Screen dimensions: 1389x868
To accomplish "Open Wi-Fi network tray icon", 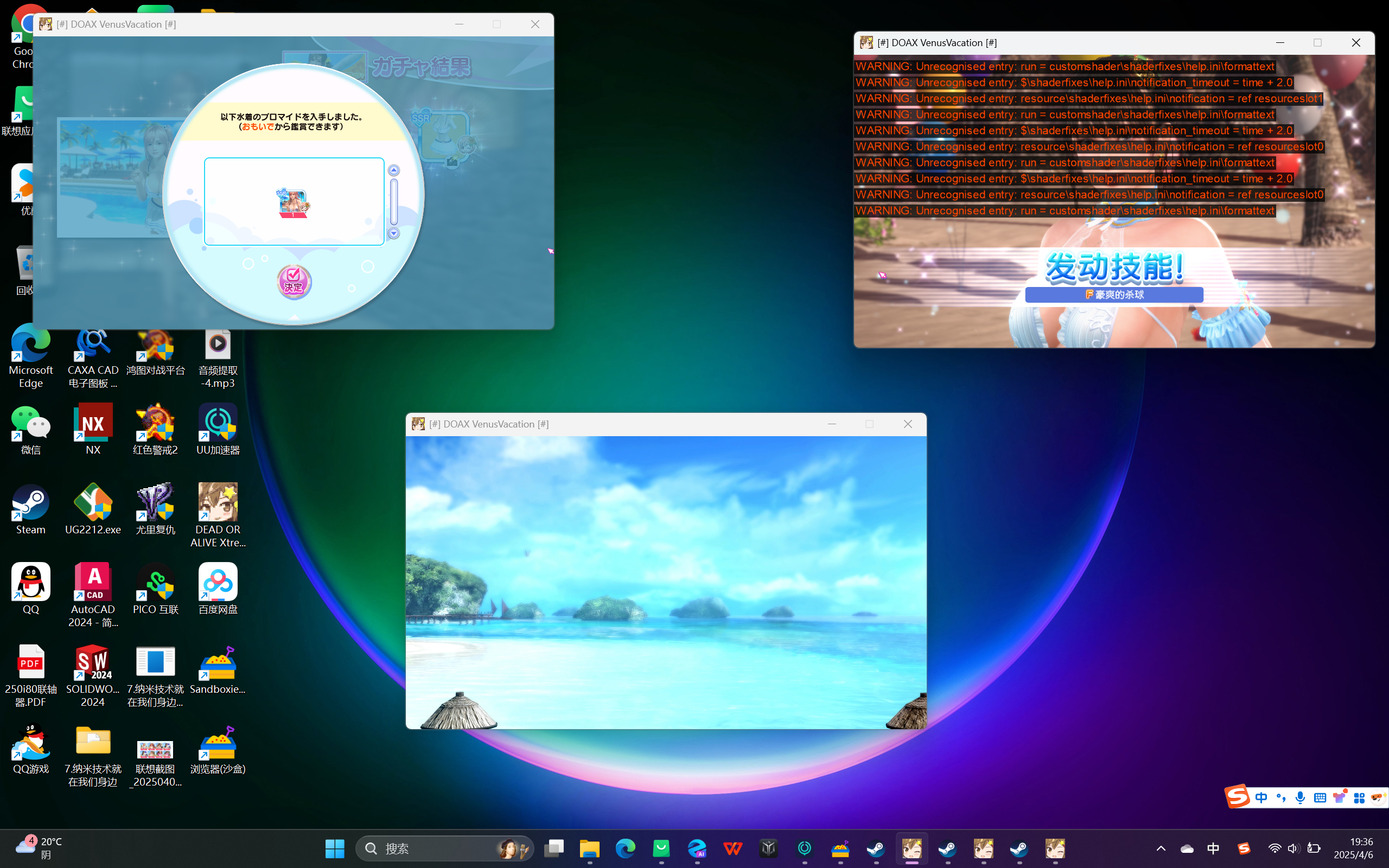I will click(x=1274, y=848).
